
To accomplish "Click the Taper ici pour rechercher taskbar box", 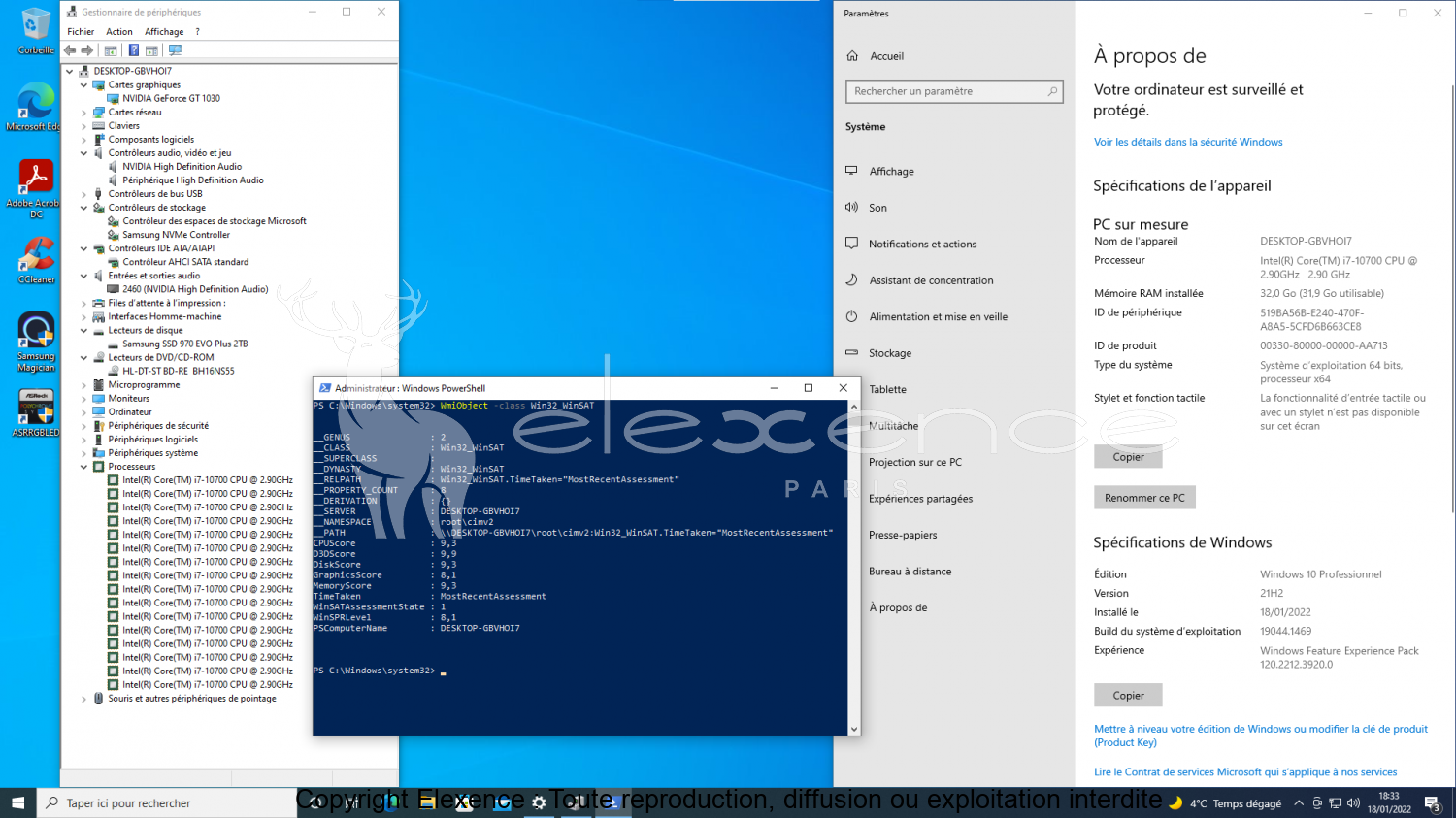I will point(166,802).
